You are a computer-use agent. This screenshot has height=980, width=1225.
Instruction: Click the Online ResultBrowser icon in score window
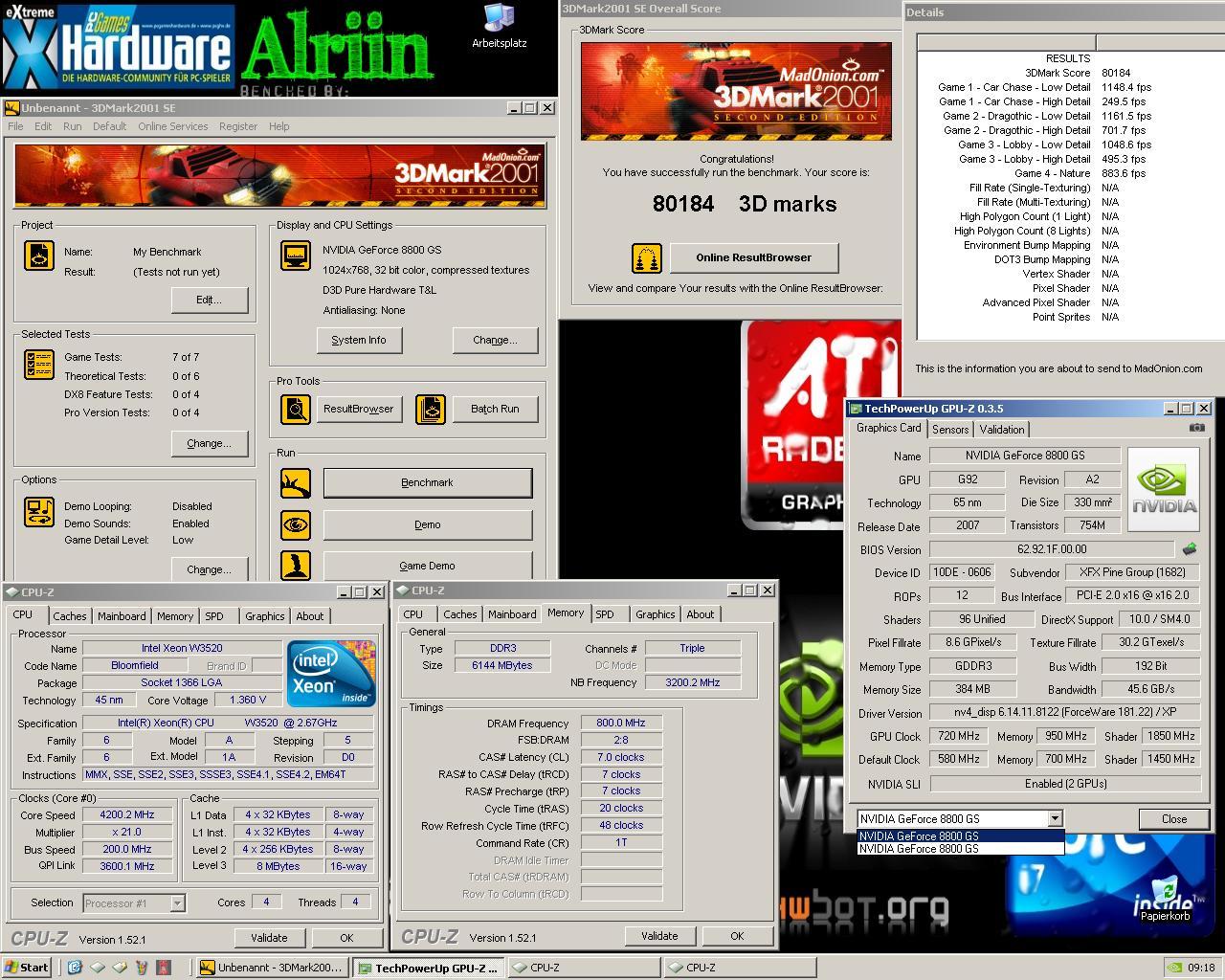[647, 258]
